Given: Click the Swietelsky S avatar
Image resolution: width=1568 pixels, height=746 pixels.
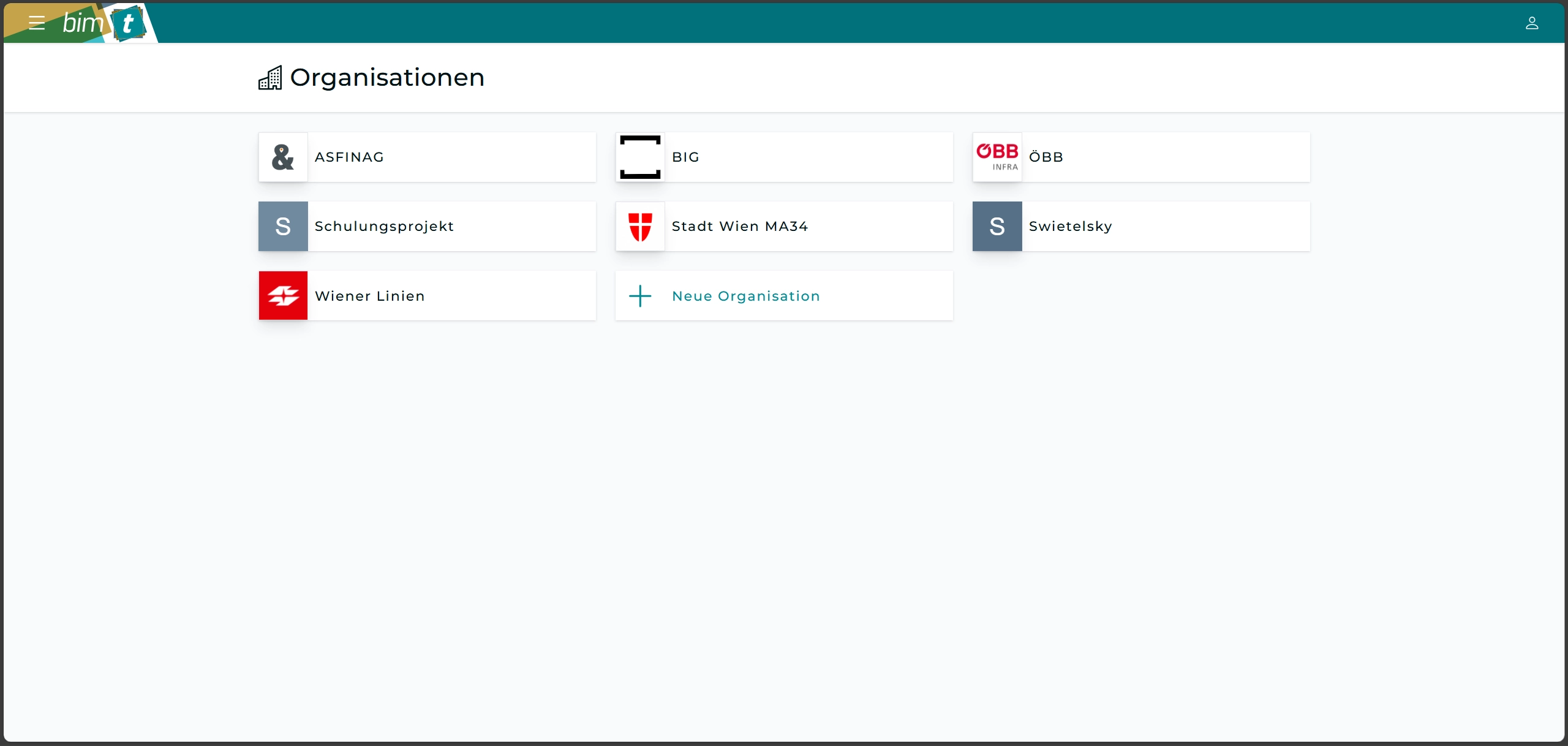Looking at the screenshot, I should coord(997,227).
